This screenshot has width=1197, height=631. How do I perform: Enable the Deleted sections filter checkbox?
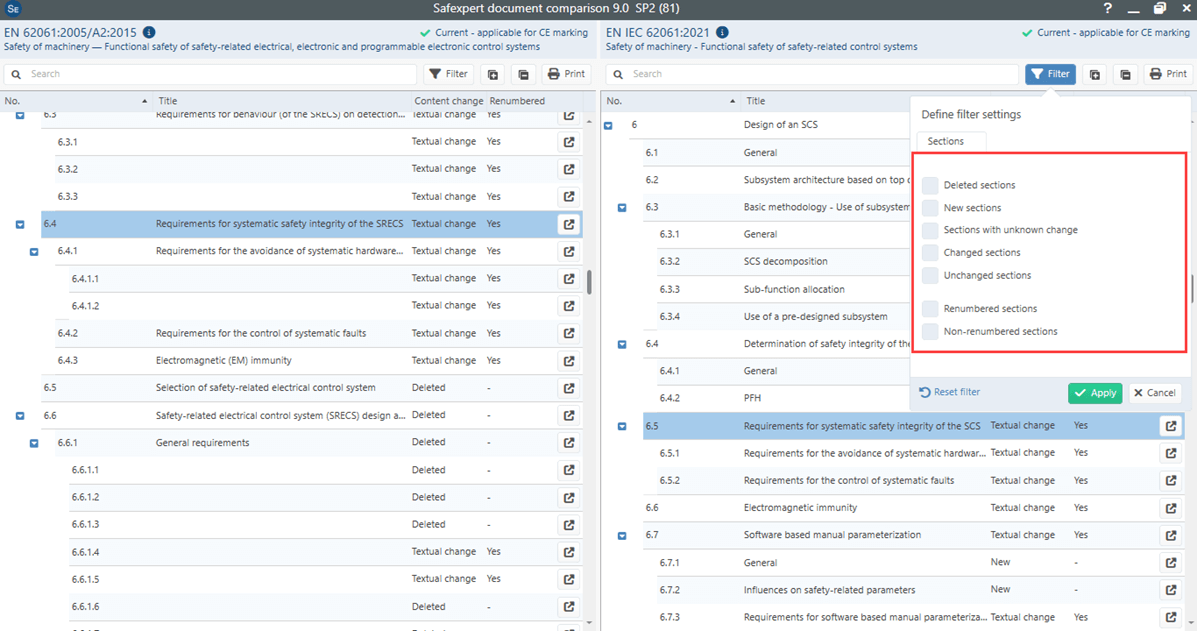click(930, 185)
